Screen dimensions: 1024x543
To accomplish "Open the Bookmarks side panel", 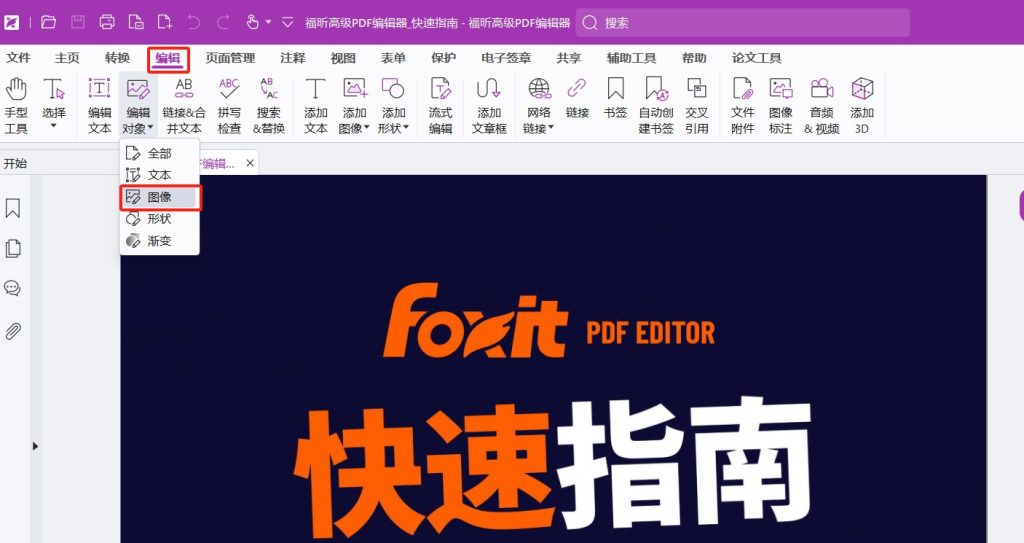I will (x=12, y=208).
